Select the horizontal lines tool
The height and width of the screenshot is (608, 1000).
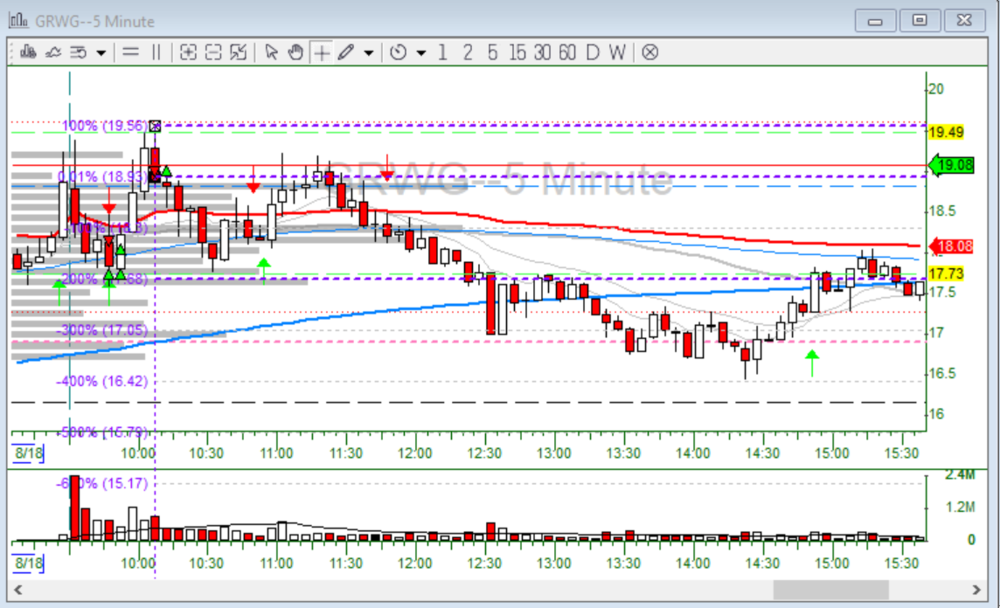pyautogui.click(x=130, y=53)
